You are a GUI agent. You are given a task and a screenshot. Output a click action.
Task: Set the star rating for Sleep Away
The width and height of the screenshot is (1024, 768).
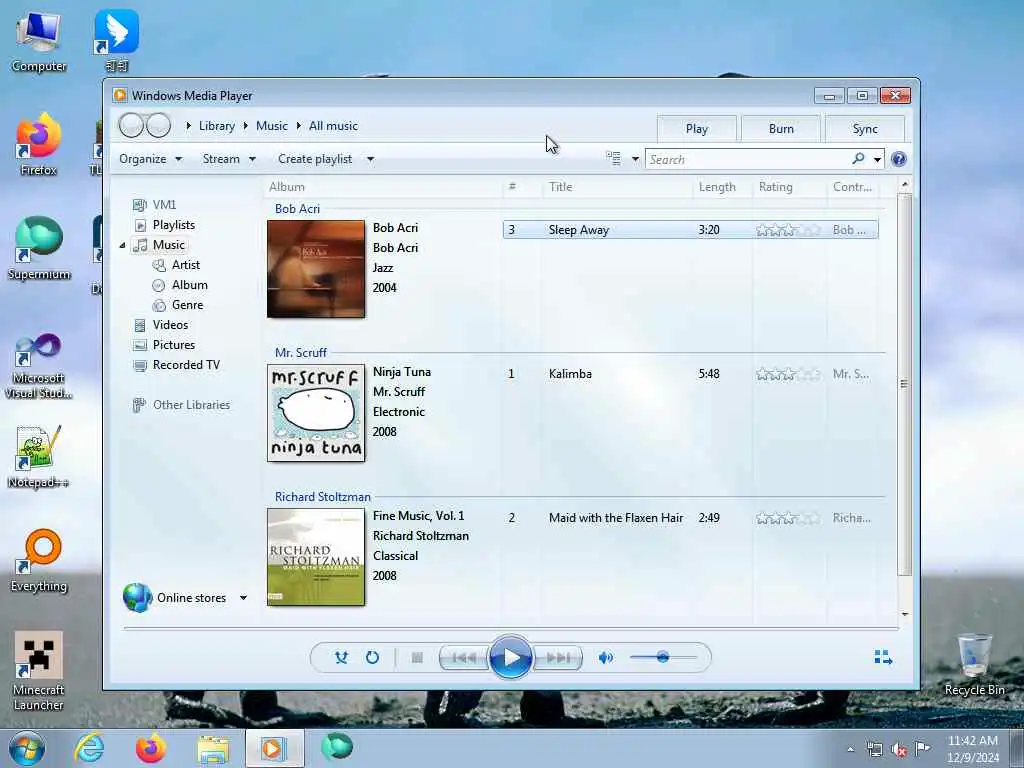[788, 230]
